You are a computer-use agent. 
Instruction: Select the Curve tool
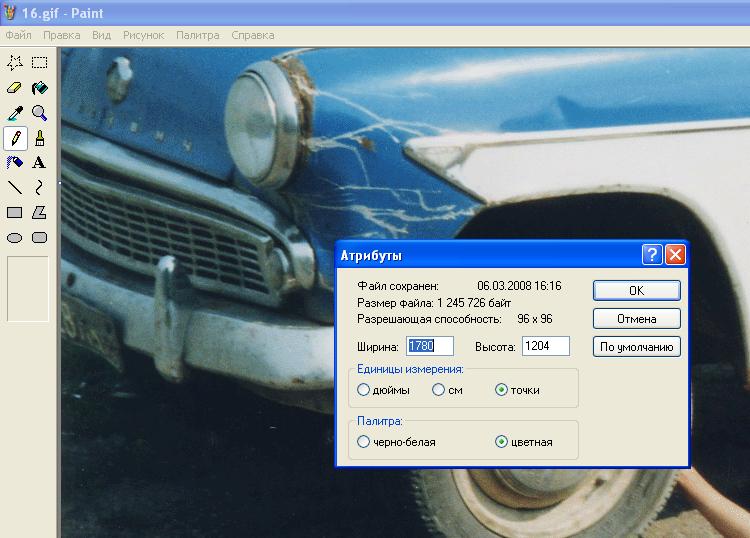39,187
